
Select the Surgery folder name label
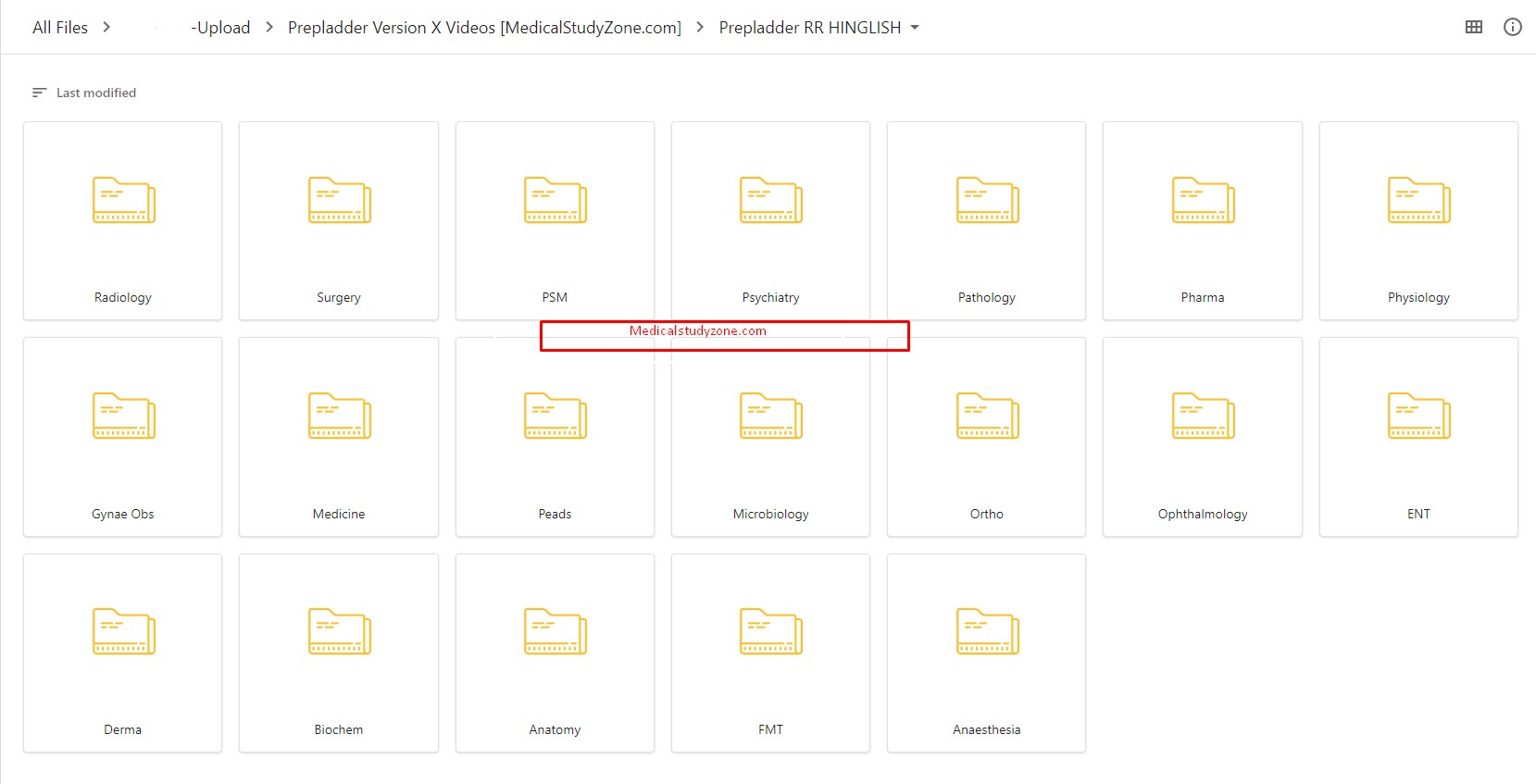click(339, 297)
